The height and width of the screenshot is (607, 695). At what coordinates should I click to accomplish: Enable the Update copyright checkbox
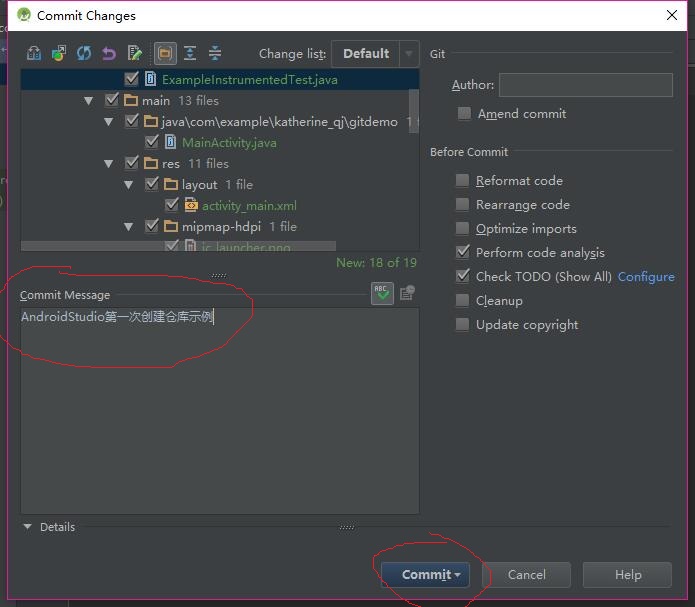pyautogui.click(x=462, y=324)
